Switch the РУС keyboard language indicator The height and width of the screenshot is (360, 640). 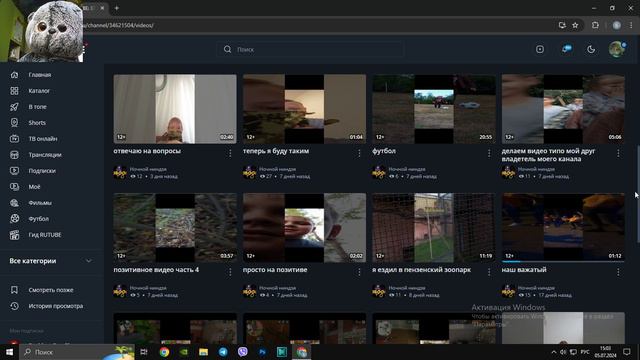point(585,352)
